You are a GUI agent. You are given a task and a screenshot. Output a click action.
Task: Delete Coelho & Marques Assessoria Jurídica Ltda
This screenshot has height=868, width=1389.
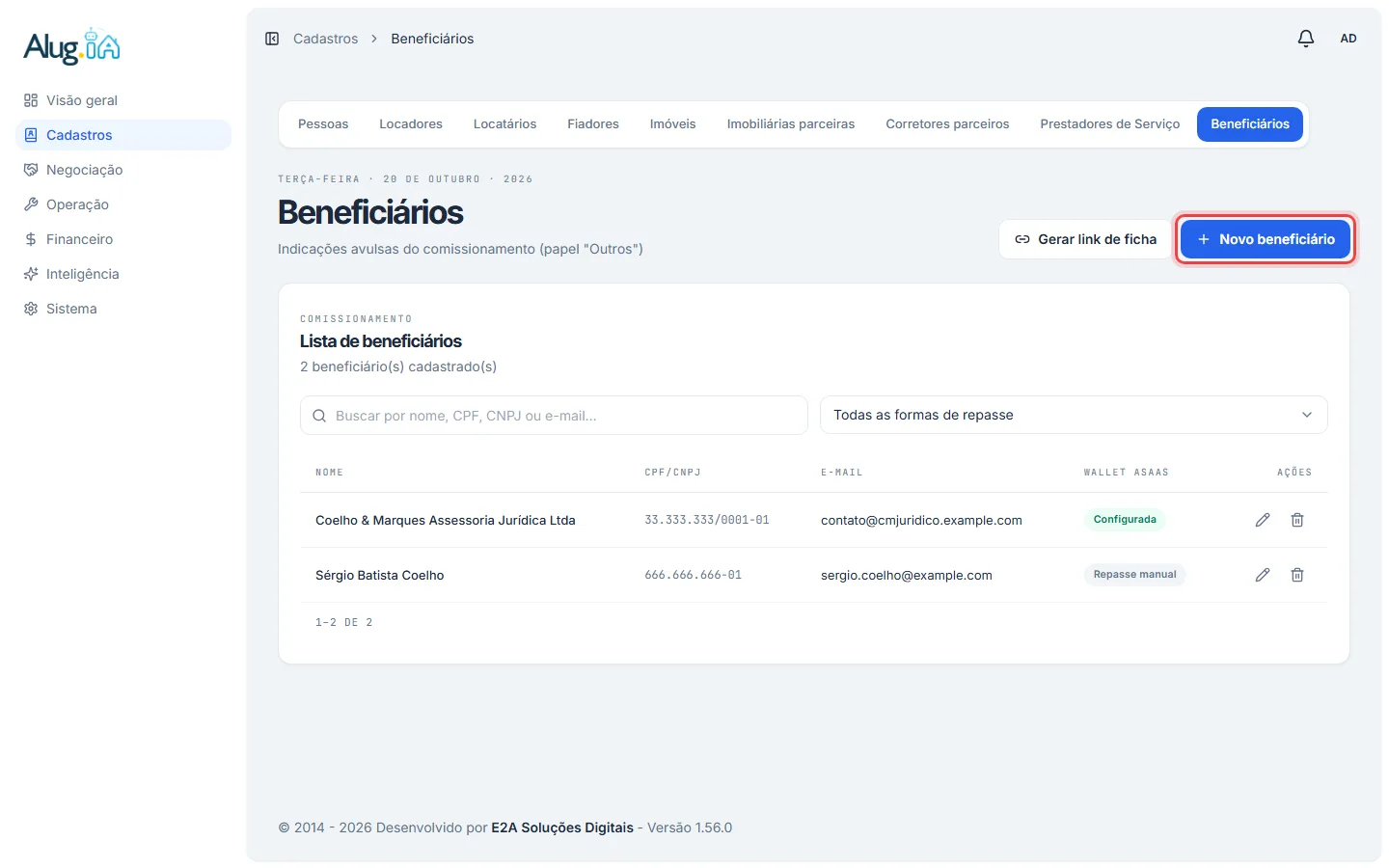1297,520
